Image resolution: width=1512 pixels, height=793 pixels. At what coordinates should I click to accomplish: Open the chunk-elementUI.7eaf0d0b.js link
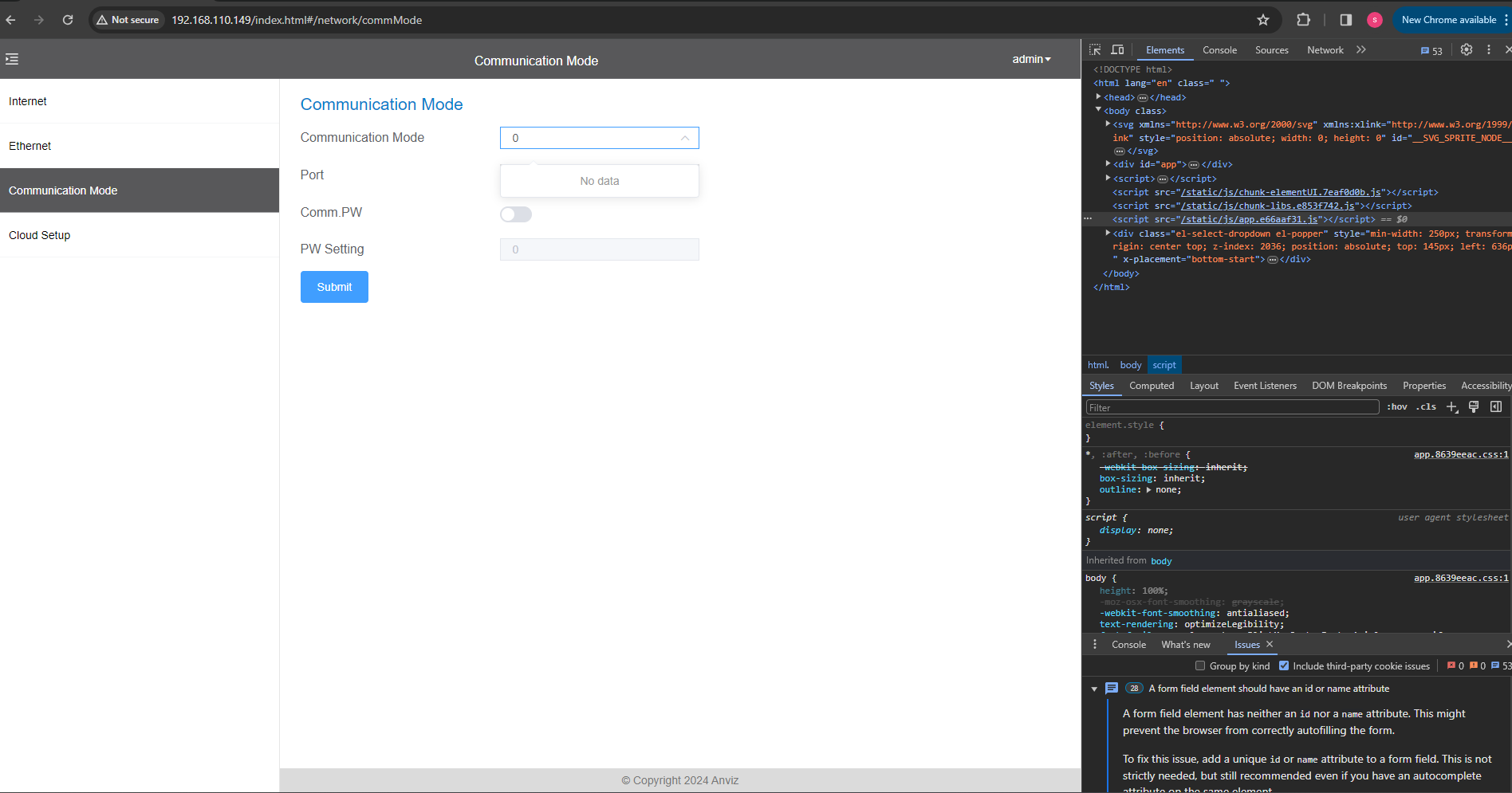[1281, 192]
